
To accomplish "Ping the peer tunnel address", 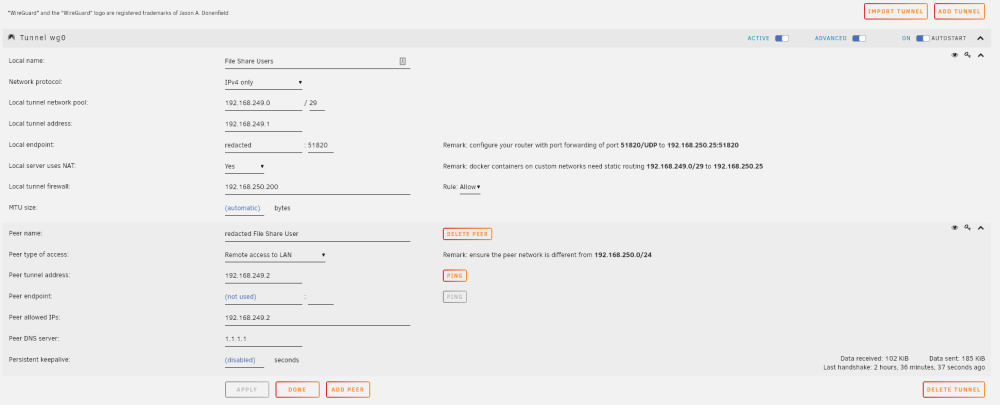I will coord(455,276).
